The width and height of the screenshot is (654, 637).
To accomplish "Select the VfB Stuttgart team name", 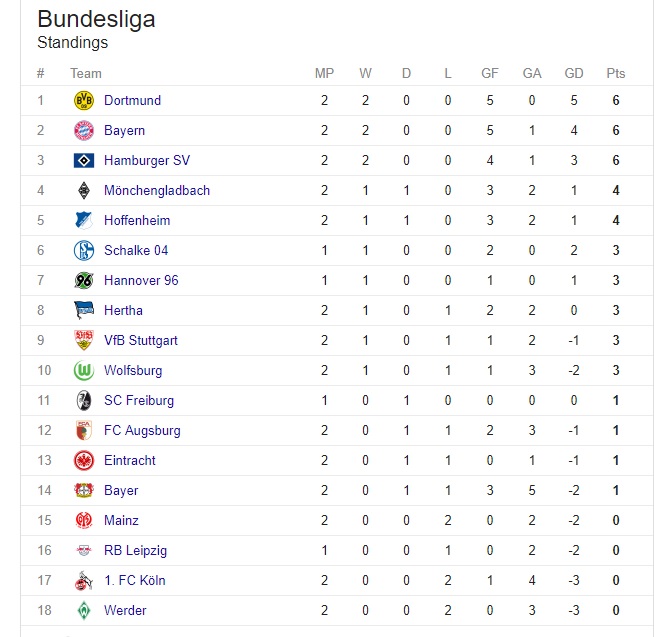I will [x=140, y=340].
